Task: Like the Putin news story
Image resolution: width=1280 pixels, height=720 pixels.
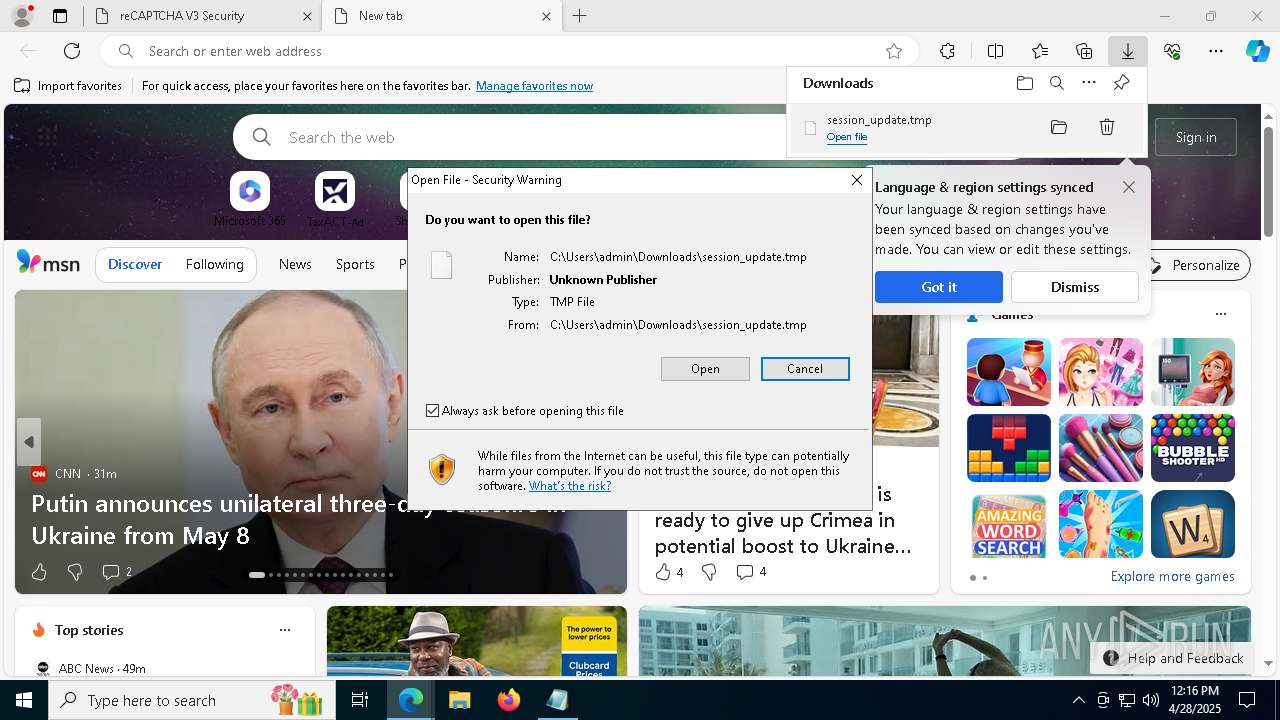Action: coord(39,572)
